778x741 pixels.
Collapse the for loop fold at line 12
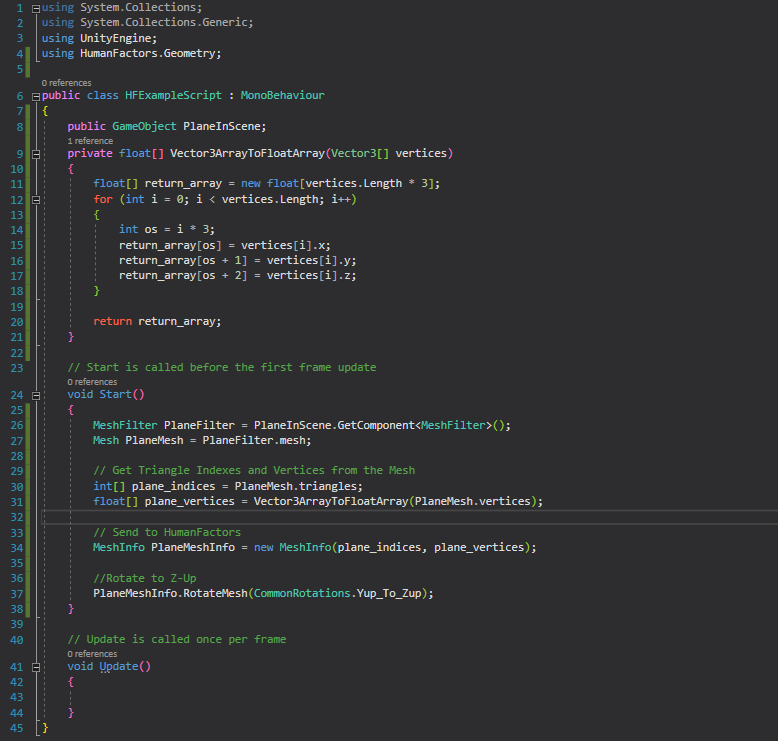36,200
